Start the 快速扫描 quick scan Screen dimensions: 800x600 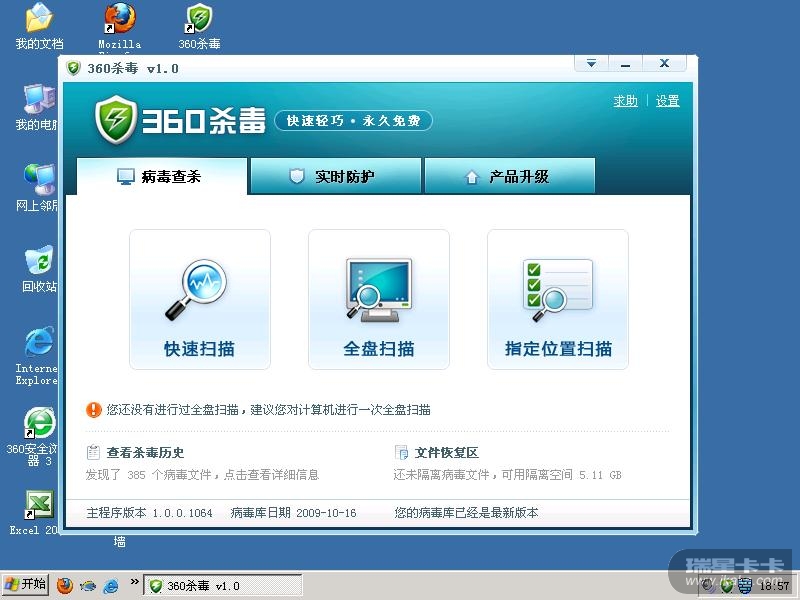[x=199, y=299]
